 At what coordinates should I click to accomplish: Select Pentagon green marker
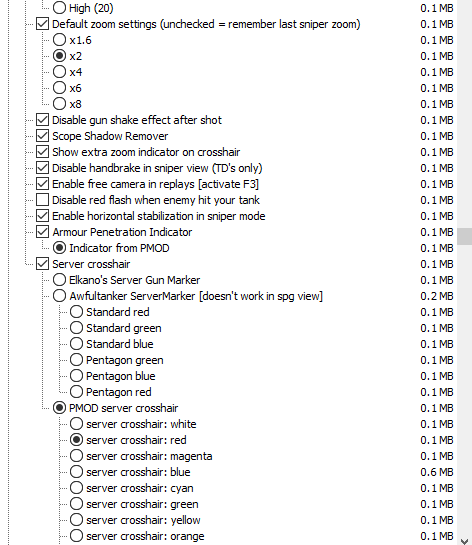[x=76, y=360]
